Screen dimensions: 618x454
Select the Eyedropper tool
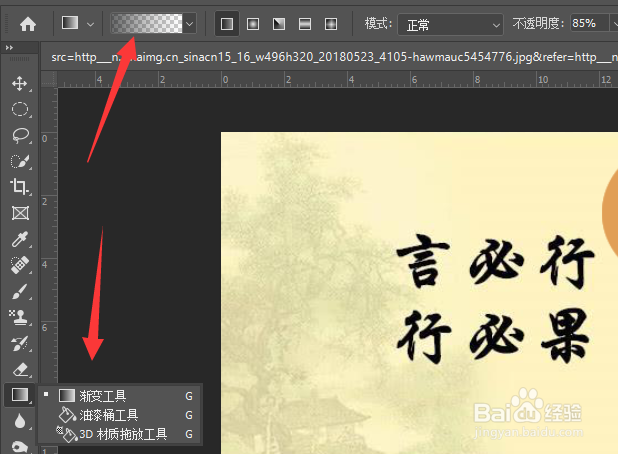[x=20, y=239]
